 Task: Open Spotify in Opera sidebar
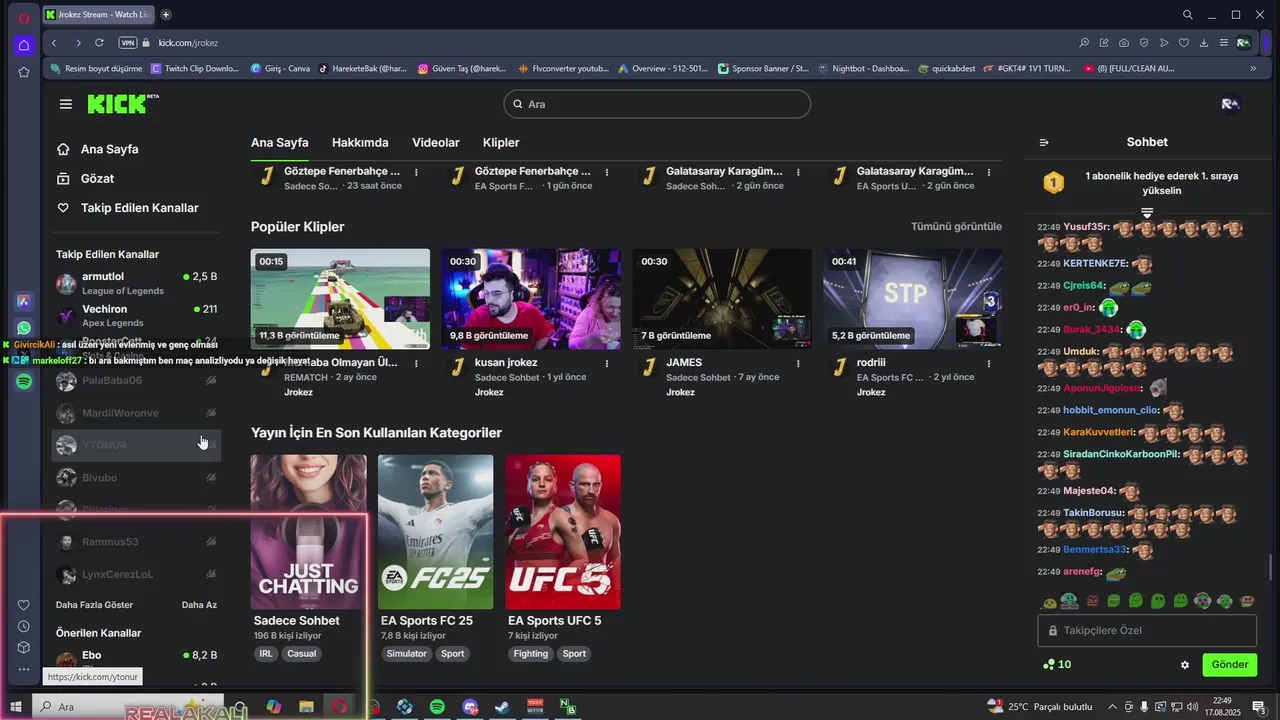[x=24, y=381]
